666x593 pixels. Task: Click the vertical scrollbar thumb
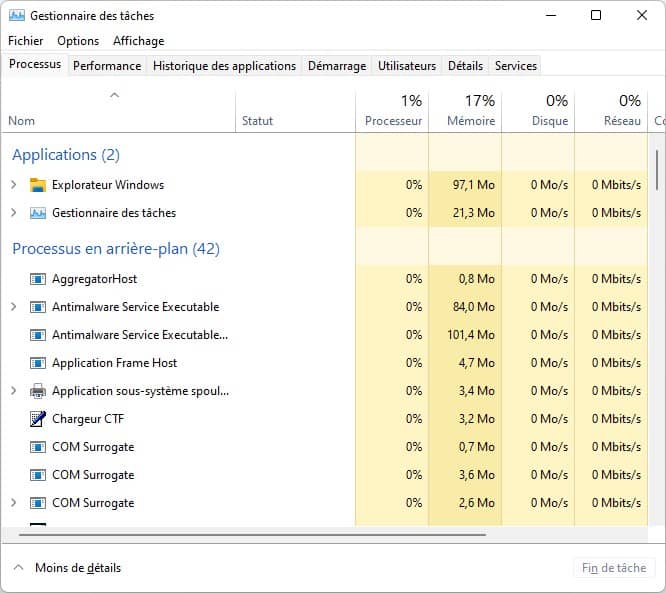coord(657,170)
